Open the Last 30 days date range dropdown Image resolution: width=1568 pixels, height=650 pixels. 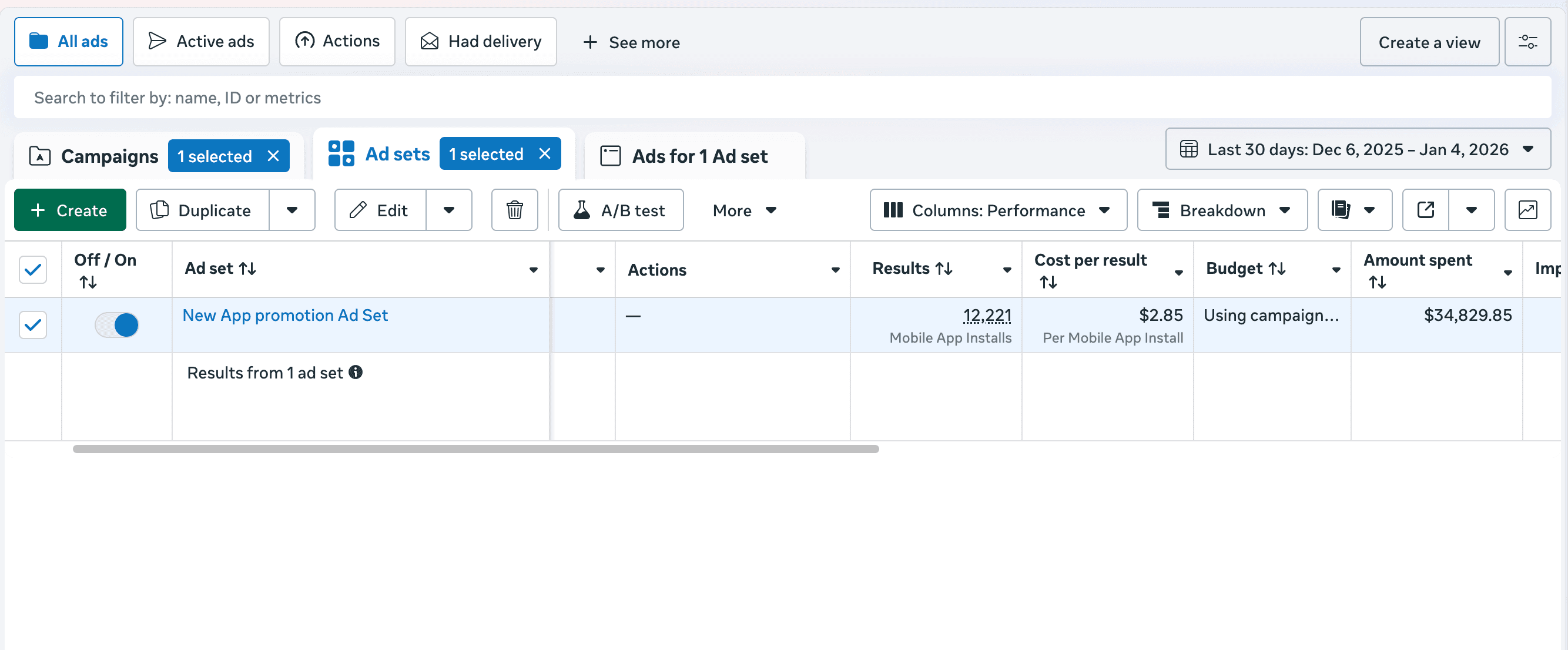pos(1358,149)
